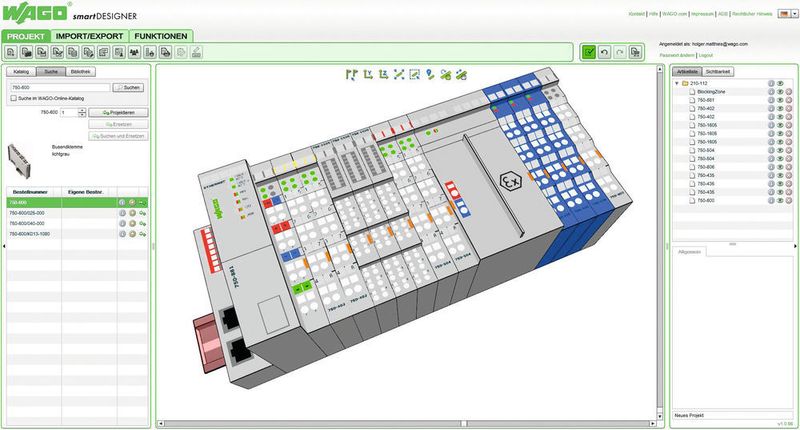Click the fit-to-view arrows tool
This screenshot has width=800, height=430.
pos(399,74)
